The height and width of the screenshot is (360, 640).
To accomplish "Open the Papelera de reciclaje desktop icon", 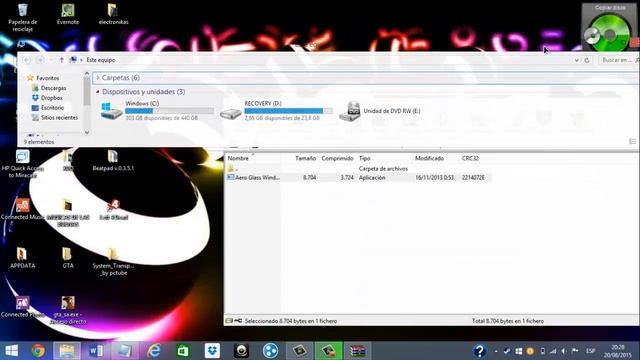I will point(22,17).
